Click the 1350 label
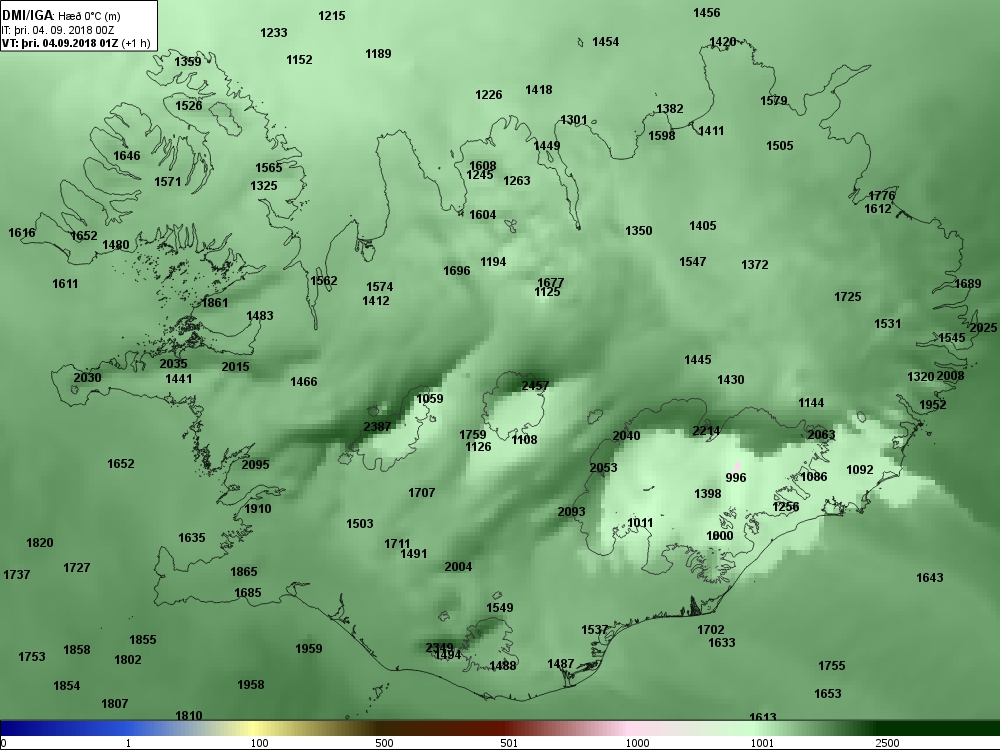The height and width of the screenshot is (750, 1000). click(x=638, y=230)
